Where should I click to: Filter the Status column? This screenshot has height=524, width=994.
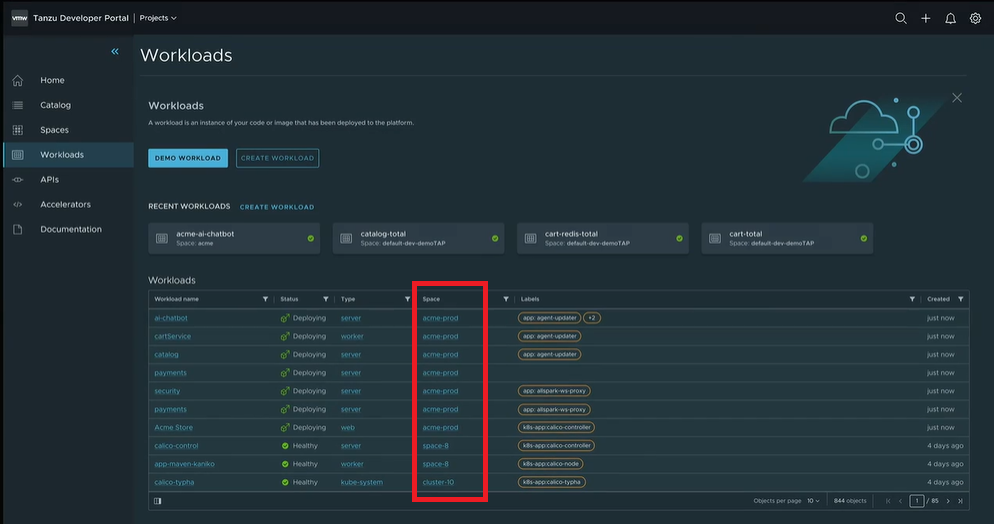326,299
